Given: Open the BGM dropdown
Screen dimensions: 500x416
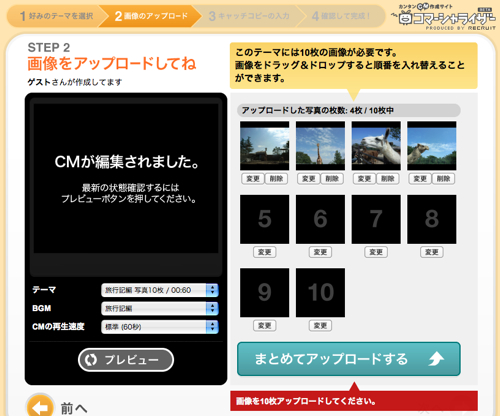Looking at the screenshot, I should pos(160,308).
